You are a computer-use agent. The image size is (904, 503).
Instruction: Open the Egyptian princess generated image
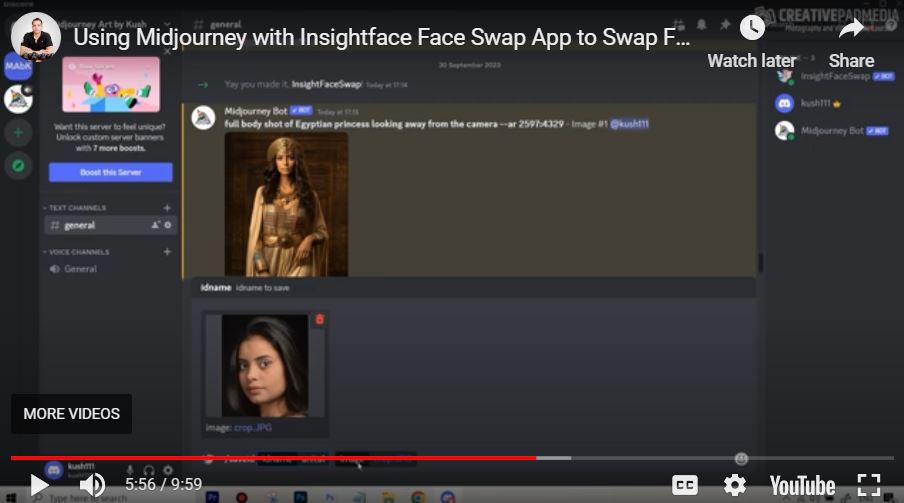point(286,204)
